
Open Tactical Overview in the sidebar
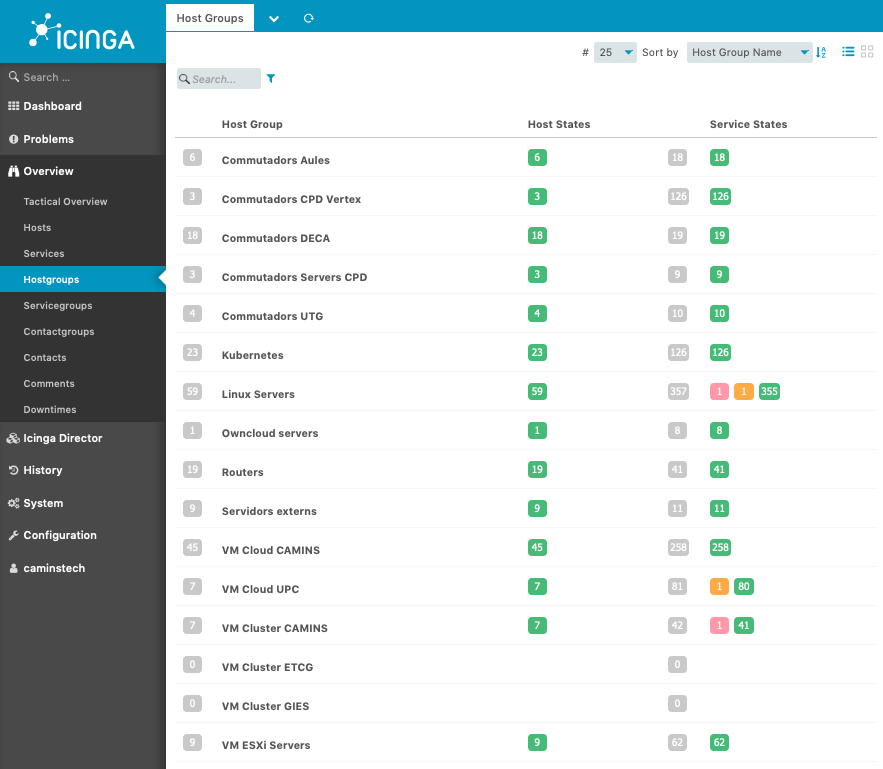(x=65, y=202)
